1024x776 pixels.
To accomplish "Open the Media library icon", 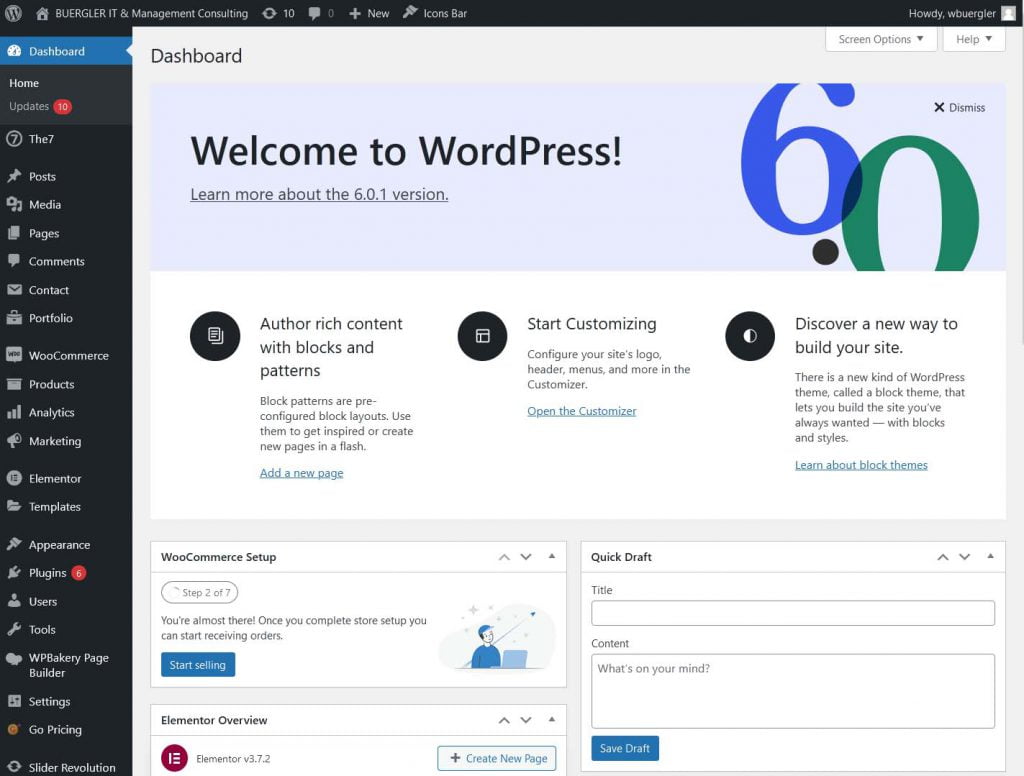I will (x=14, y=204).
